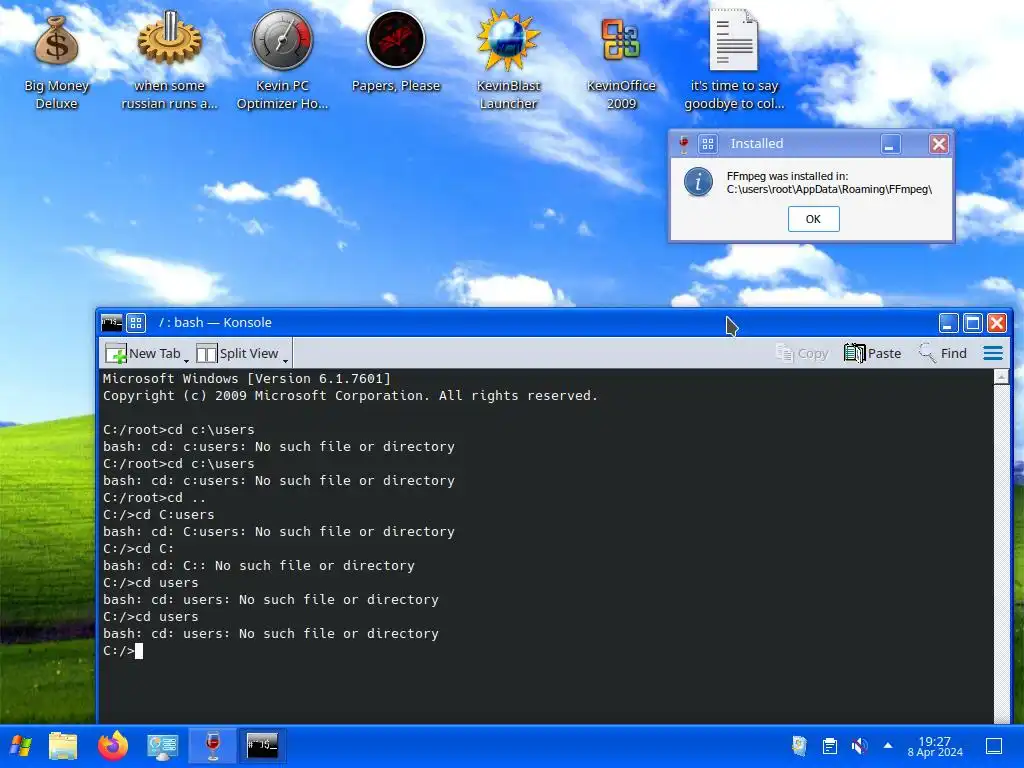The width and height of the screenshot is (1024, 768).
Task: Click the clock showing 19:27
Action: click(x=935, y=746)
